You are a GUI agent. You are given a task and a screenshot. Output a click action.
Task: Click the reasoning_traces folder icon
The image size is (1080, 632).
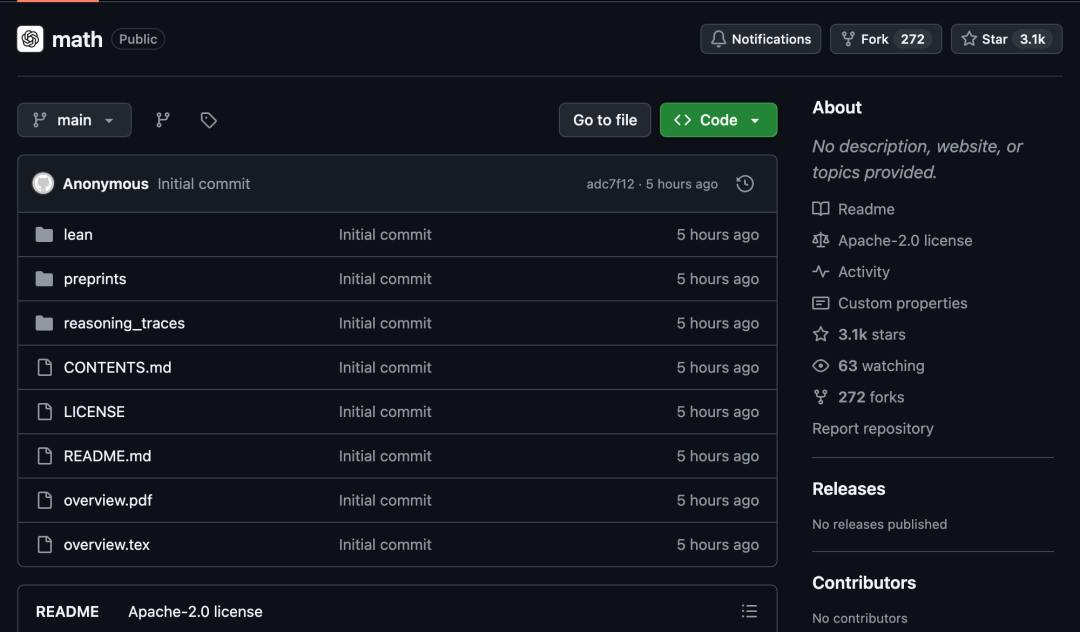point(44,323)
